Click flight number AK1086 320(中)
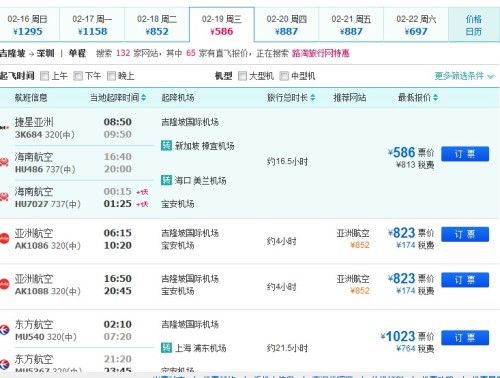Viewport: 500px width, 378px height. [48, 246]
